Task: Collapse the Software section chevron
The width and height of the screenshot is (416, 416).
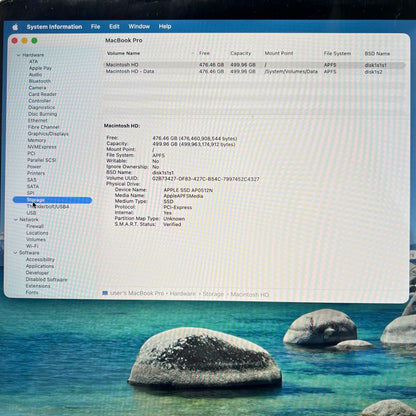Action: [15, 253]
